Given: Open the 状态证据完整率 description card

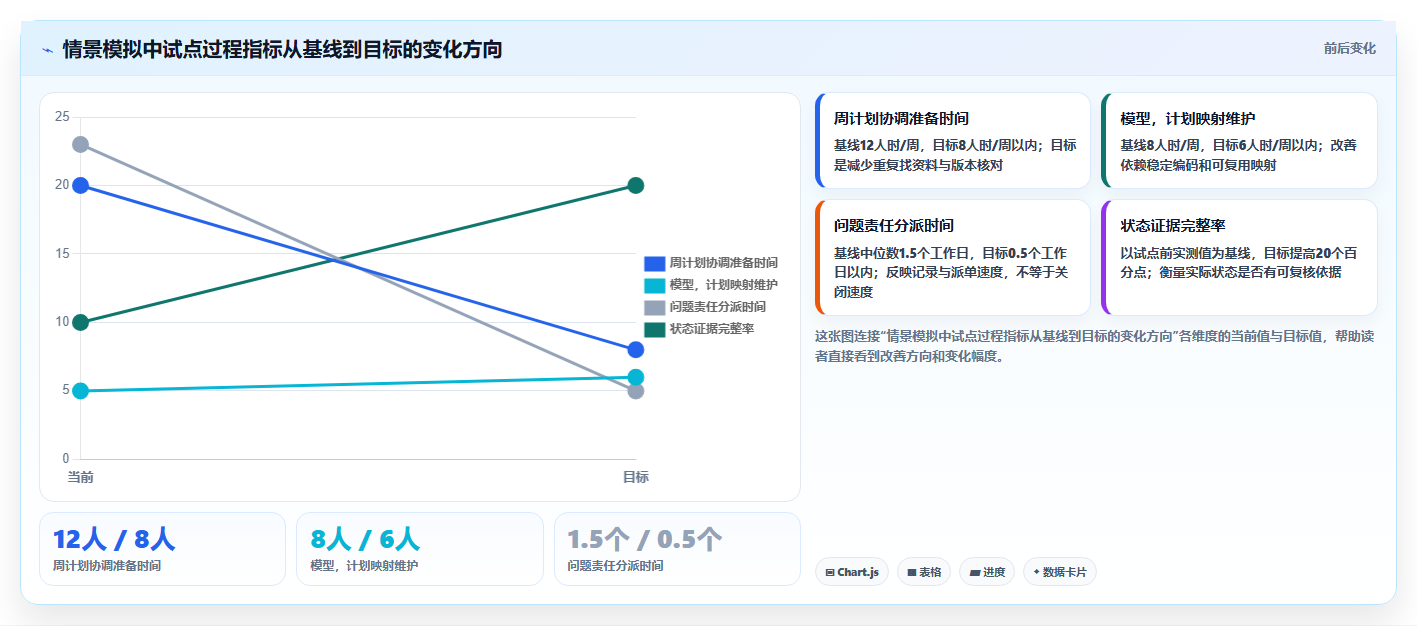Looking at the screenshot, I should [1239, 257].
